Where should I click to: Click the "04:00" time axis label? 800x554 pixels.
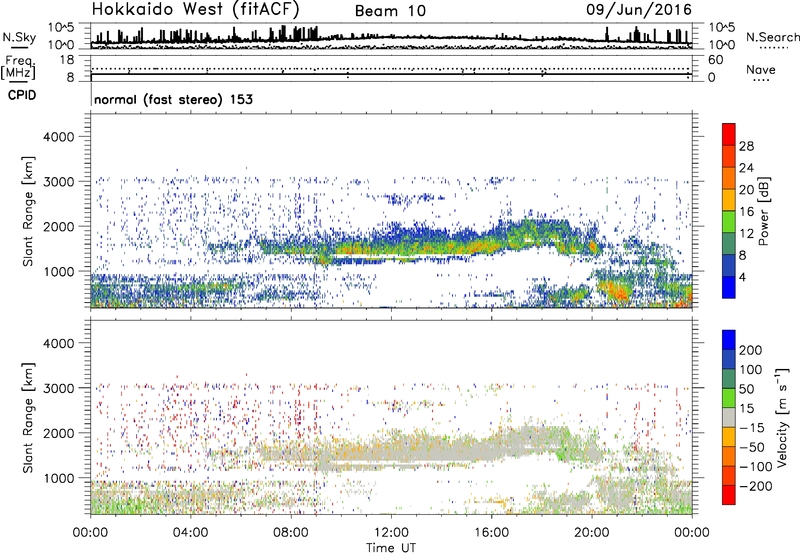[x=190, y=533]
